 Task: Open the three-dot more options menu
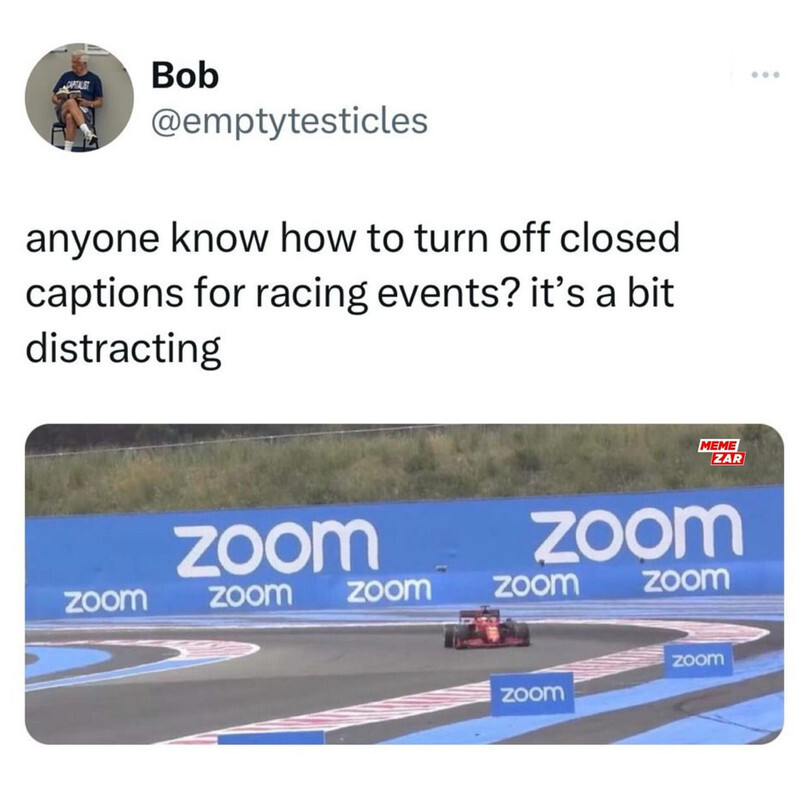(x=766, y=75)
